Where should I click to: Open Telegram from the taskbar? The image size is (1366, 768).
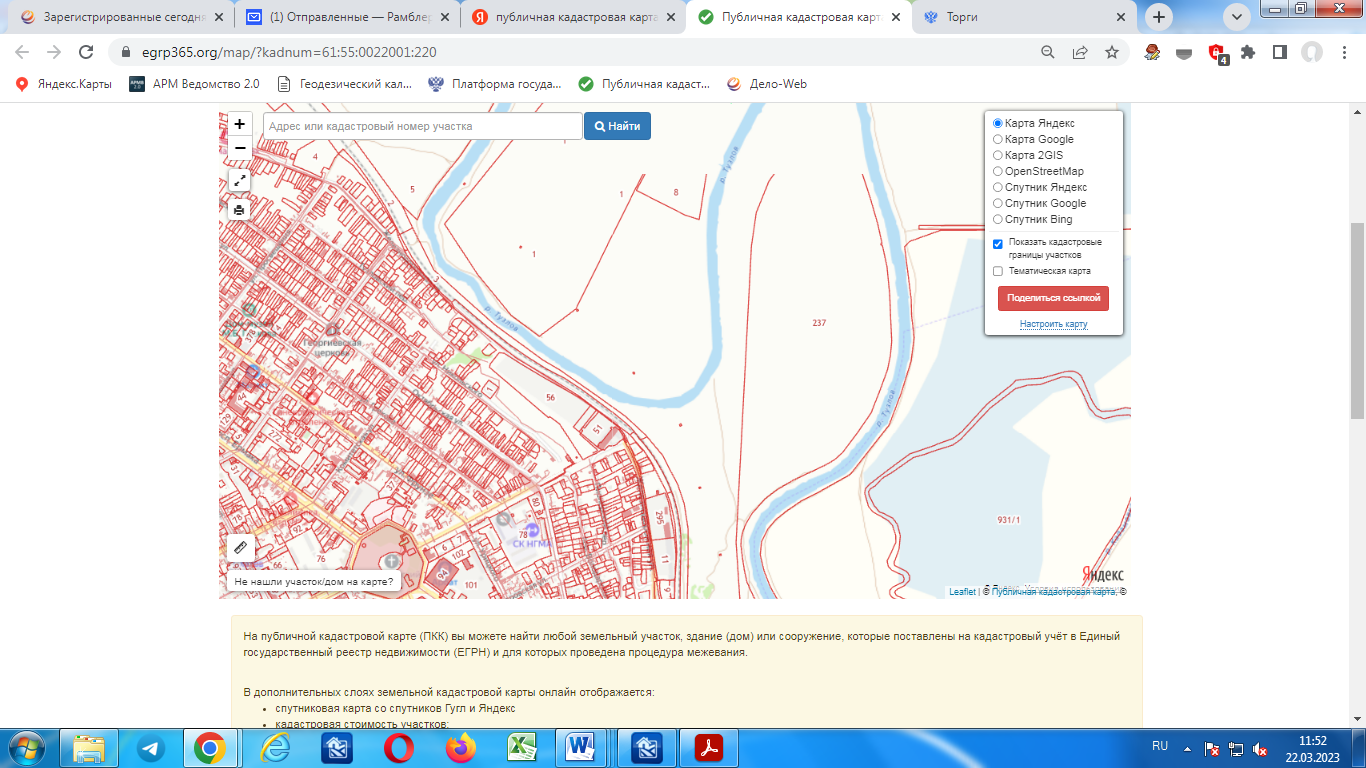pos(152,748)
